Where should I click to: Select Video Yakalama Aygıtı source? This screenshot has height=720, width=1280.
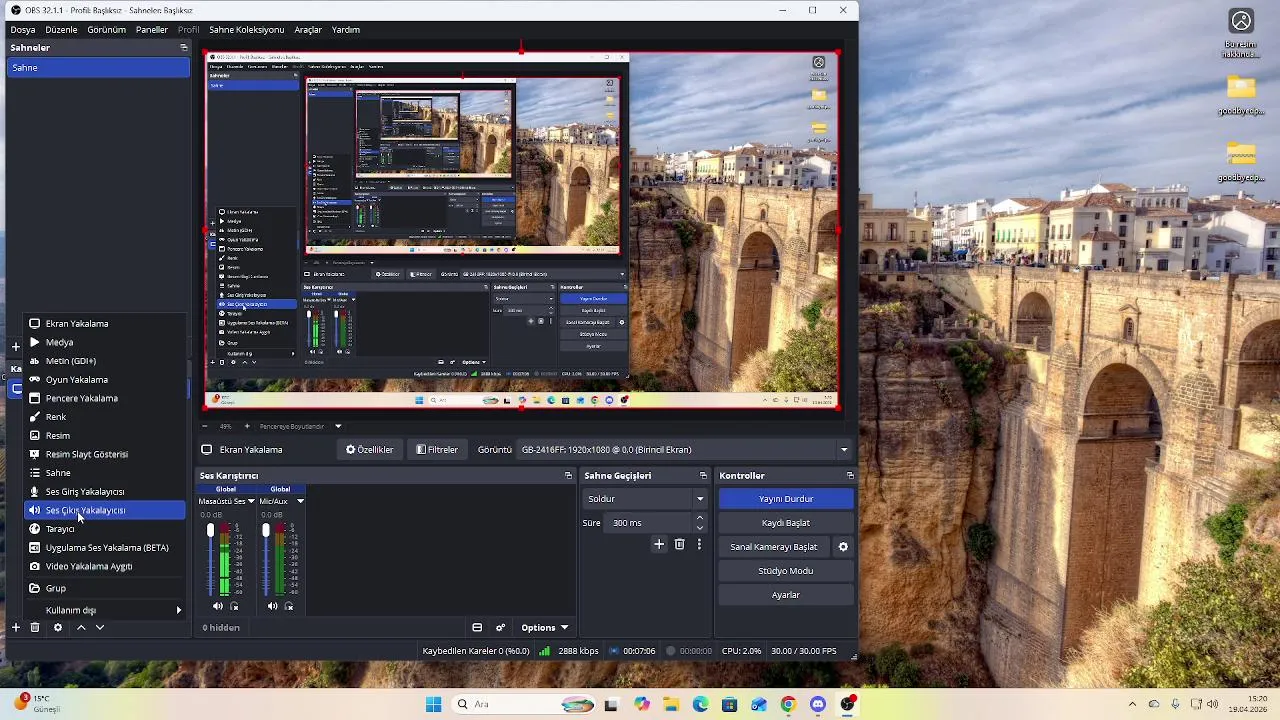[104, 566]
